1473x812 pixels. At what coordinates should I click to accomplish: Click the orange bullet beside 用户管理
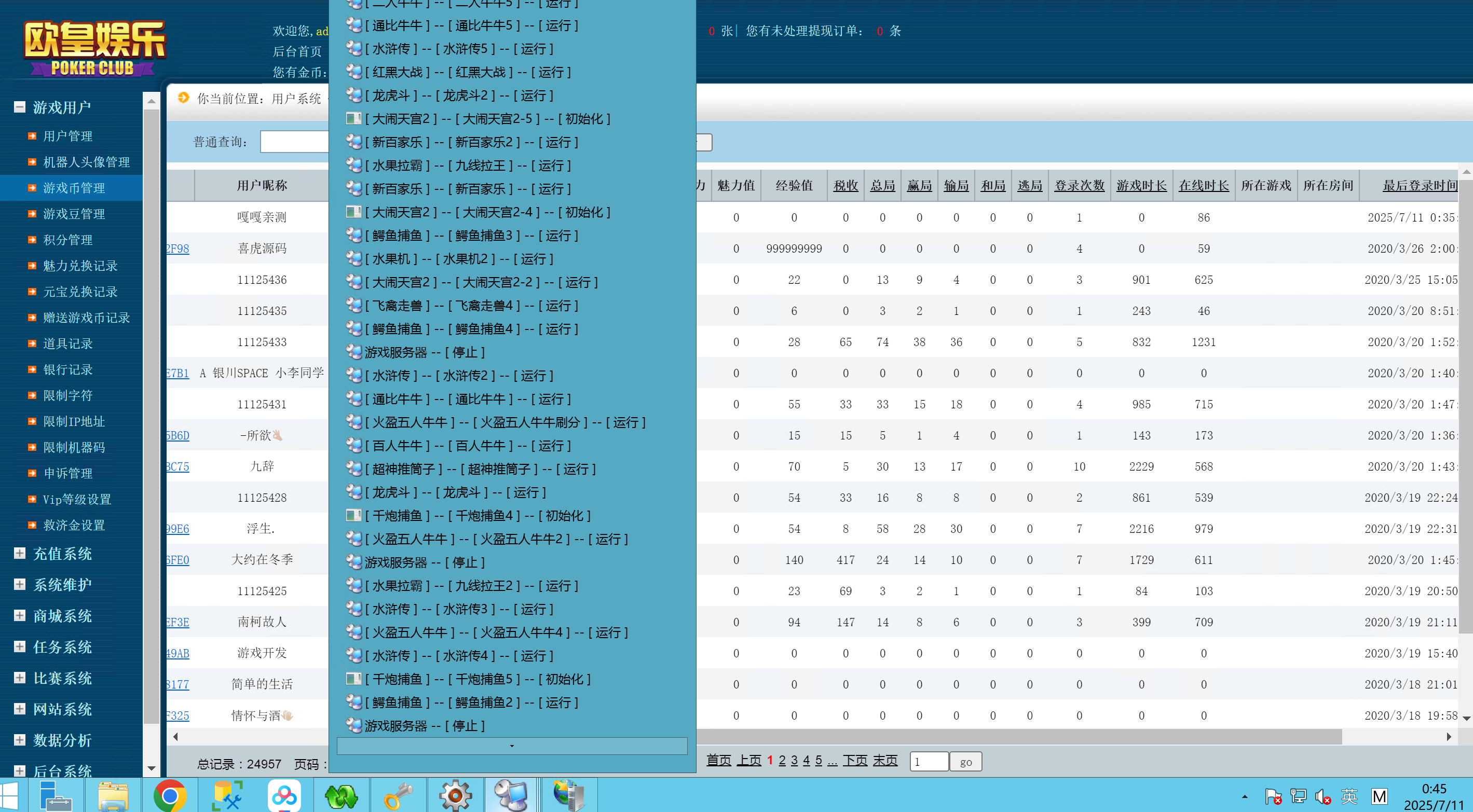32,136
